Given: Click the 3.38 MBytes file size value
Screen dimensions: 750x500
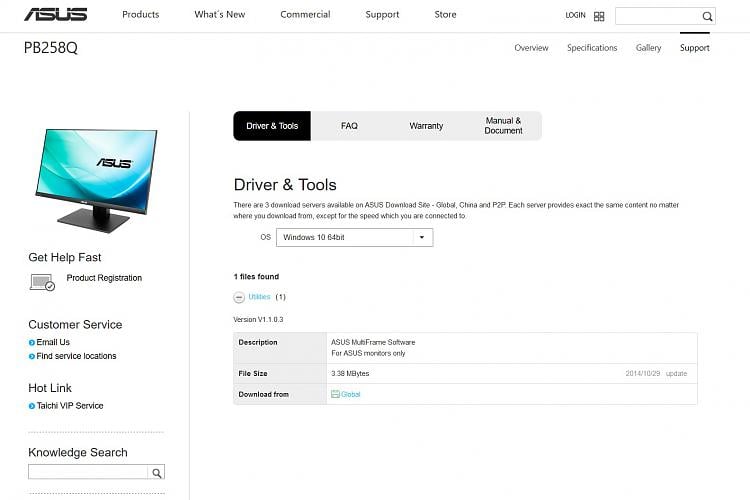Looking at the screenshot, I should click(x=350, y=374).
